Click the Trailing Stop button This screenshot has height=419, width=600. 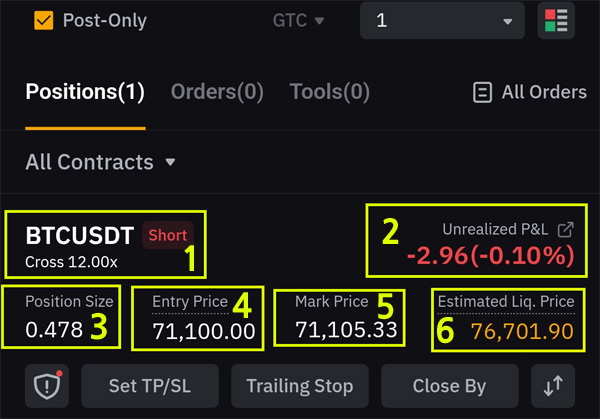(300, 386)
